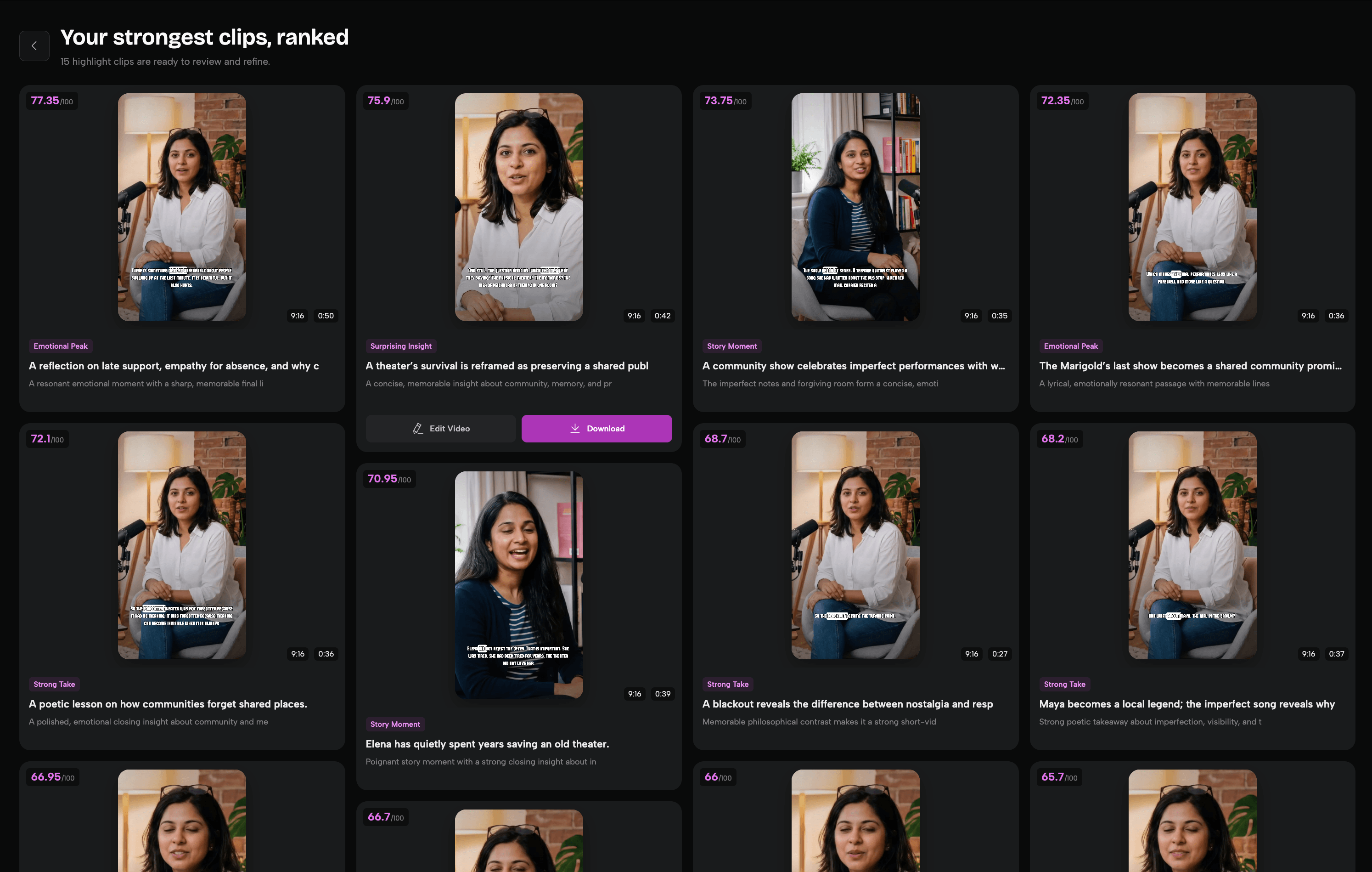
Task: Click the 9:16 ratio badge on 72.35 clip
Action: click(1308, 316)
